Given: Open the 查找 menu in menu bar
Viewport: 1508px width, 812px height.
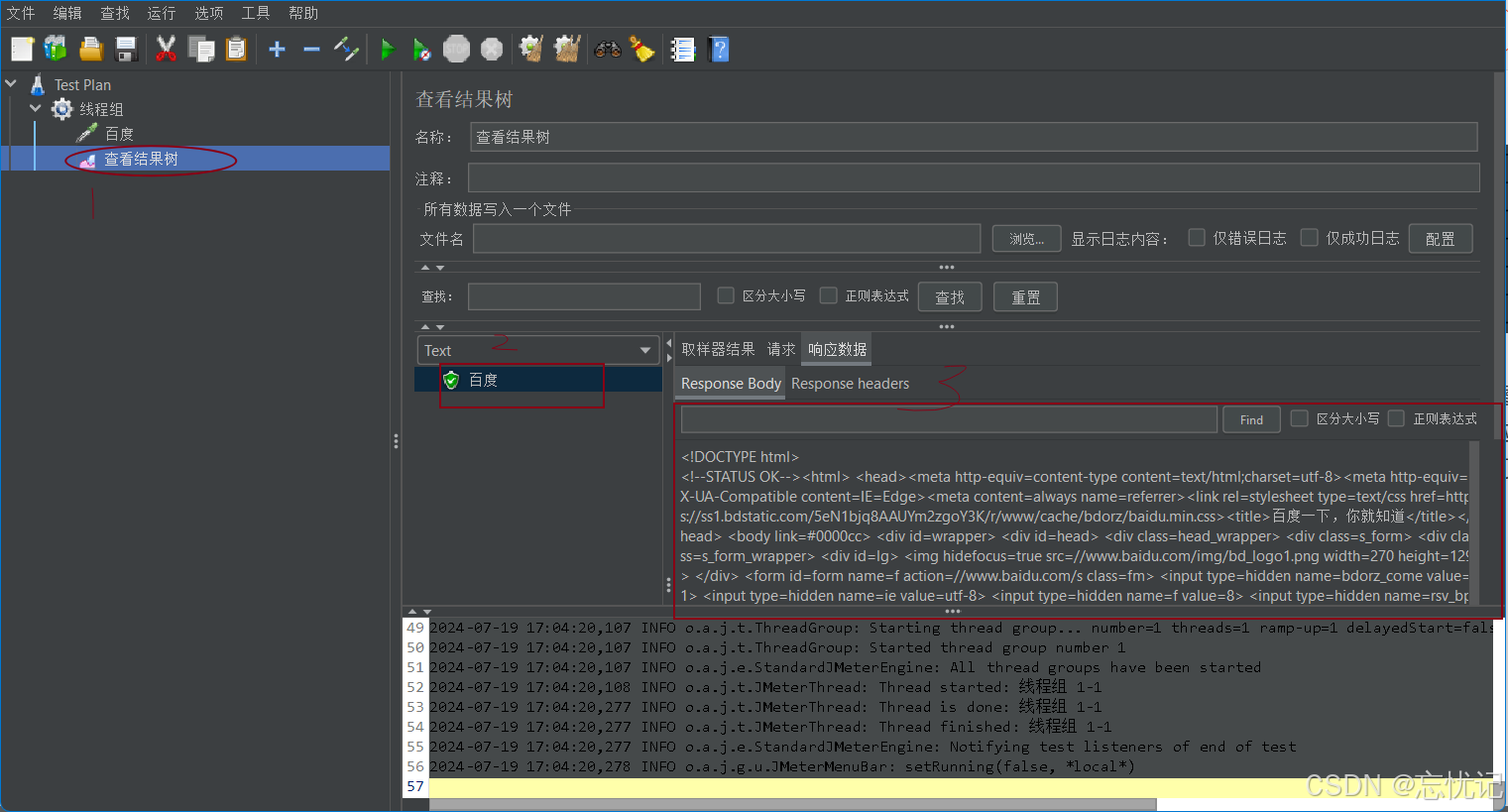Looking at the screenshot, I should coord(115,13).
